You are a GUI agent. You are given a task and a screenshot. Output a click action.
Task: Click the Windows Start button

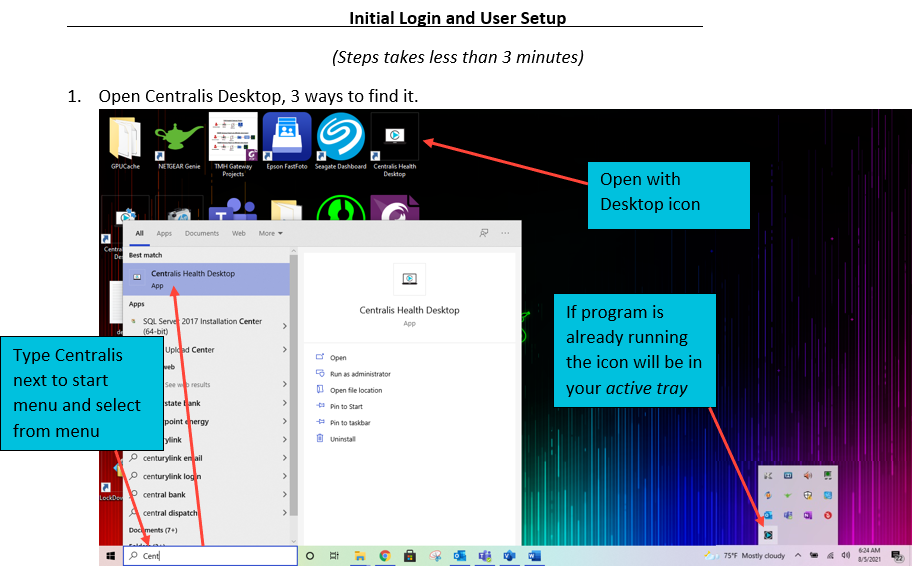[x=110, y=556]
